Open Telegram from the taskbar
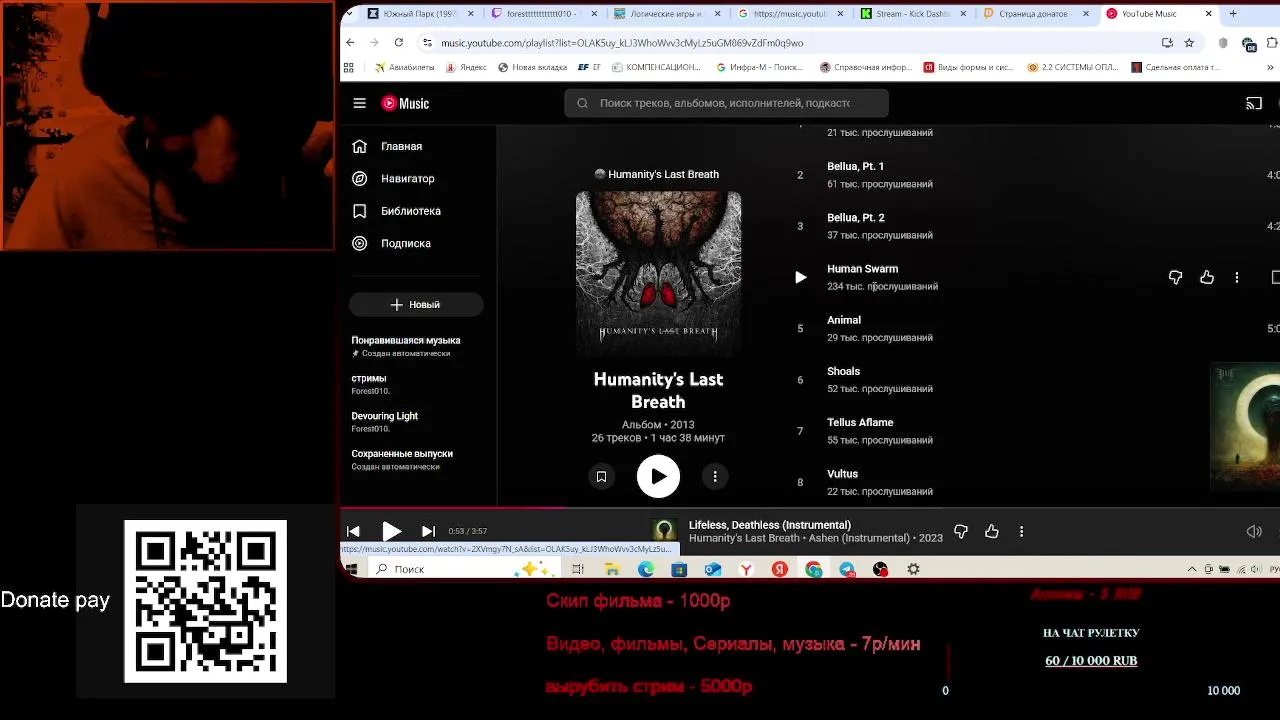The width and height of the screenshot is (1280, 720). pos(847,569)
